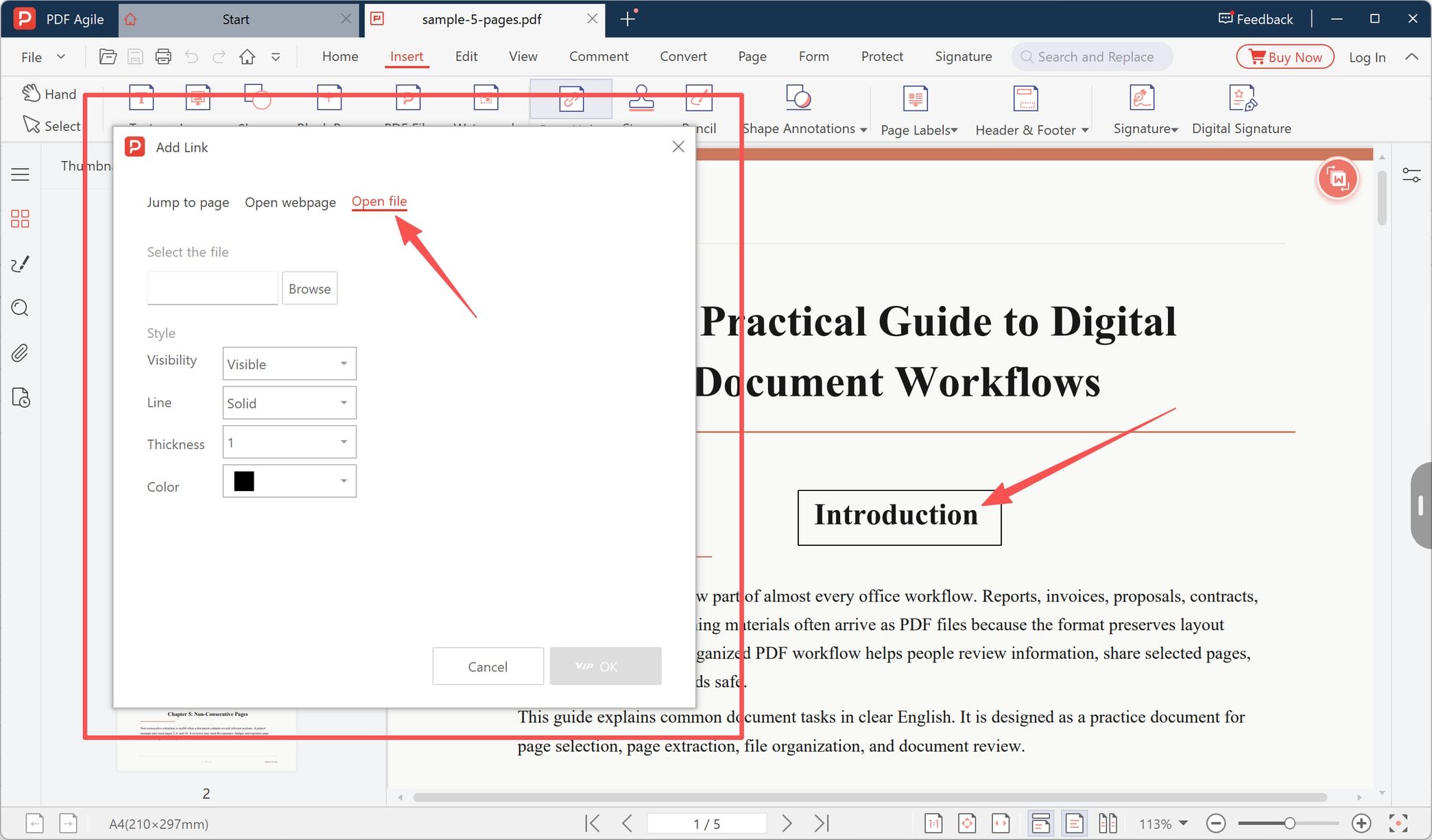1432x840 pixels.
Task: Click the Blank Page ribbon icon
Action: tap(329, 98)
